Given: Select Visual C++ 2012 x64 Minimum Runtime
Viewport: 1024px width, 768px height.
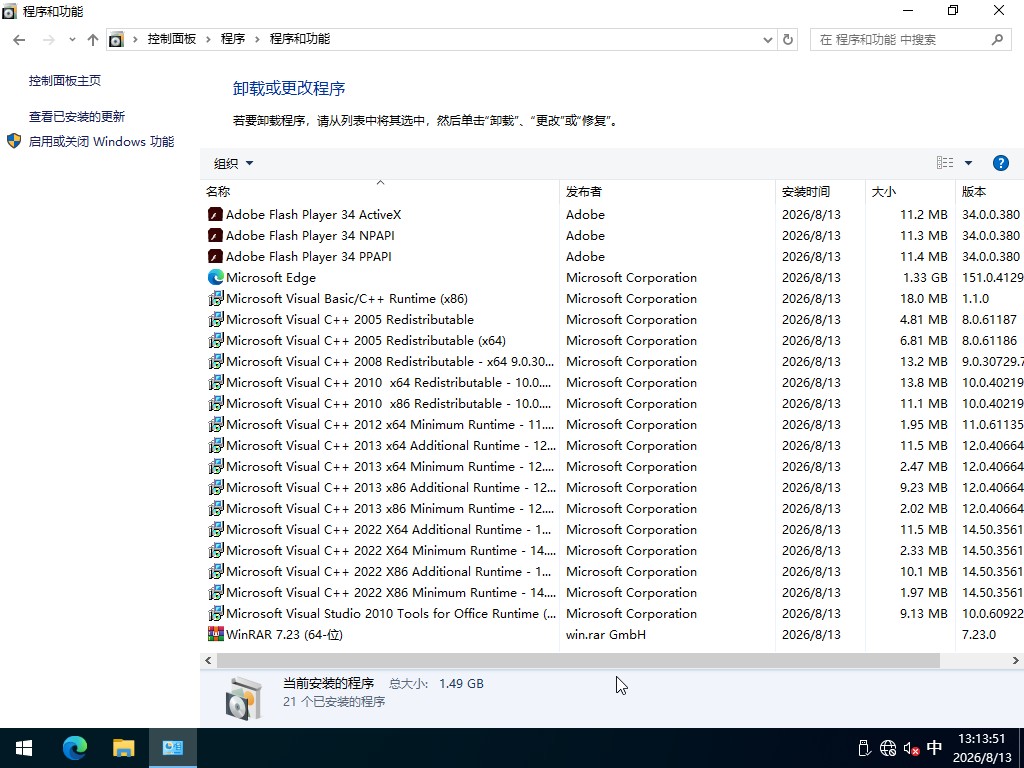Looking at the screenshot, I should 612,424.
